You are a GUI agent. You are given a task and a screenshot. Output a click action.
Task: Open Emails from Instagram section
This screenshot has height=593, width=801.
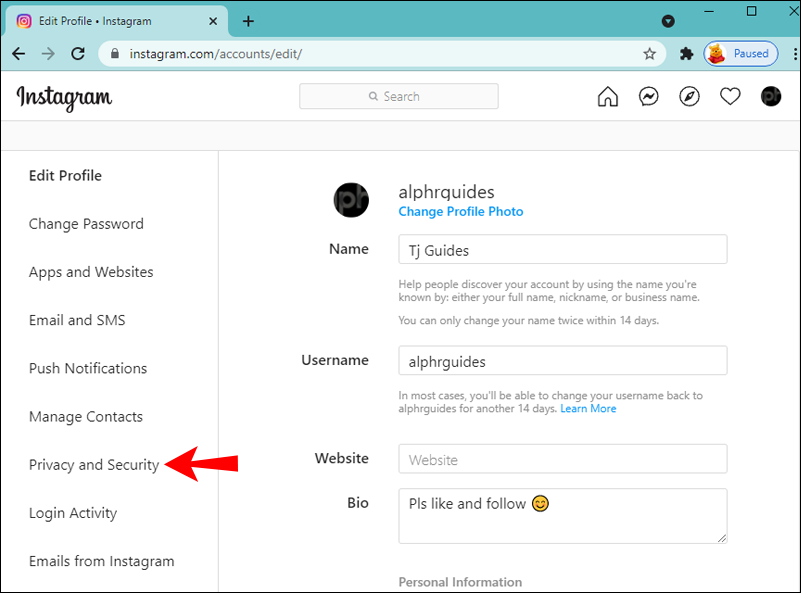[102, 561]
